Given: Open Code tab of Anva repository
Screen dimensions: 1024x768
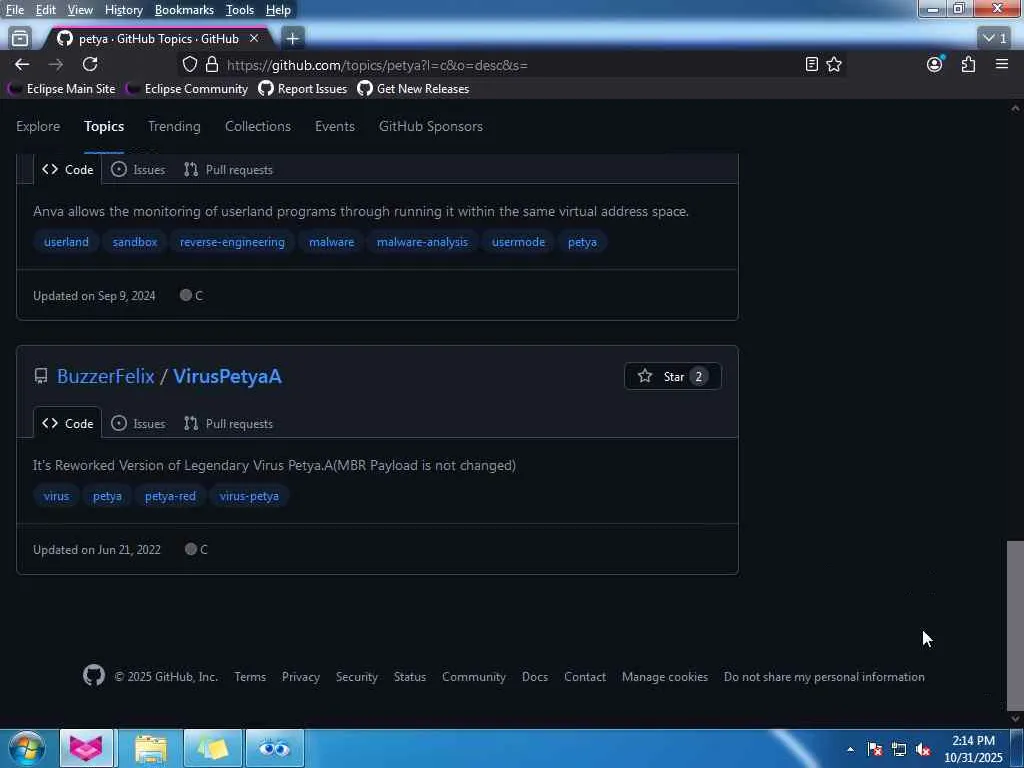Looking at the screenshot, I should [68, 170].
